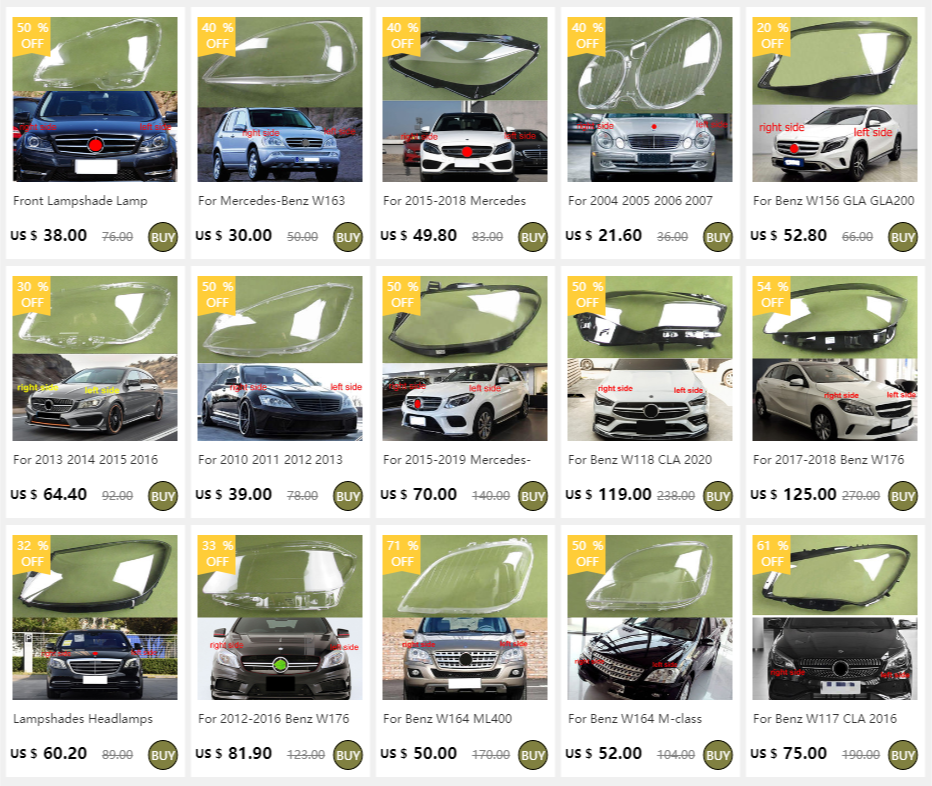
Task: Open 'Front Lampshade Lamp' product title
Action: (80, 201)
